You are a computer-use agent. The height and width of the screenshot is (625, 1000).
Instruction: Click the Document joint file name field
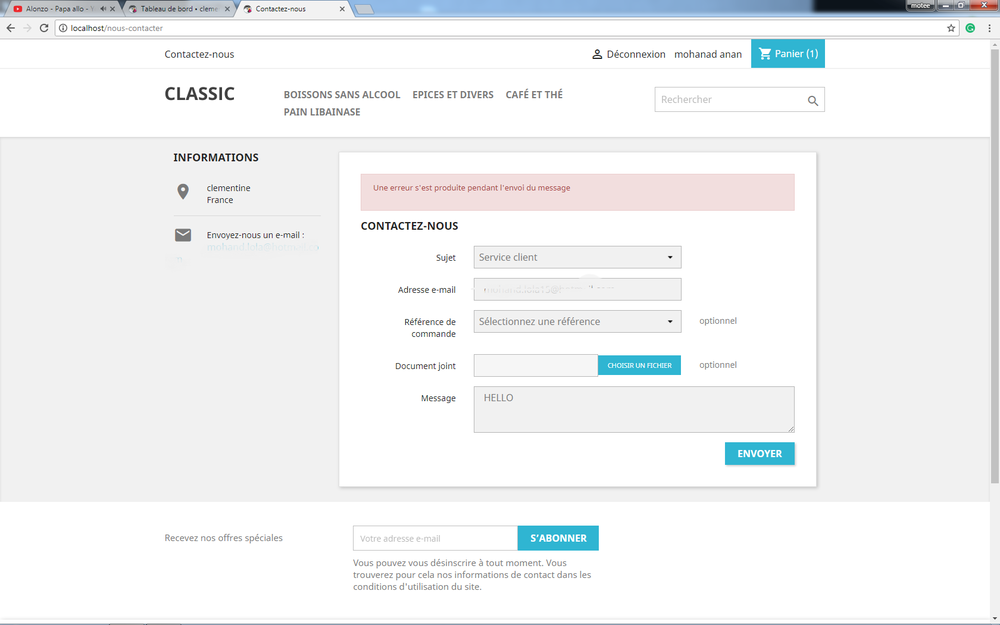(x=536, y=365)
